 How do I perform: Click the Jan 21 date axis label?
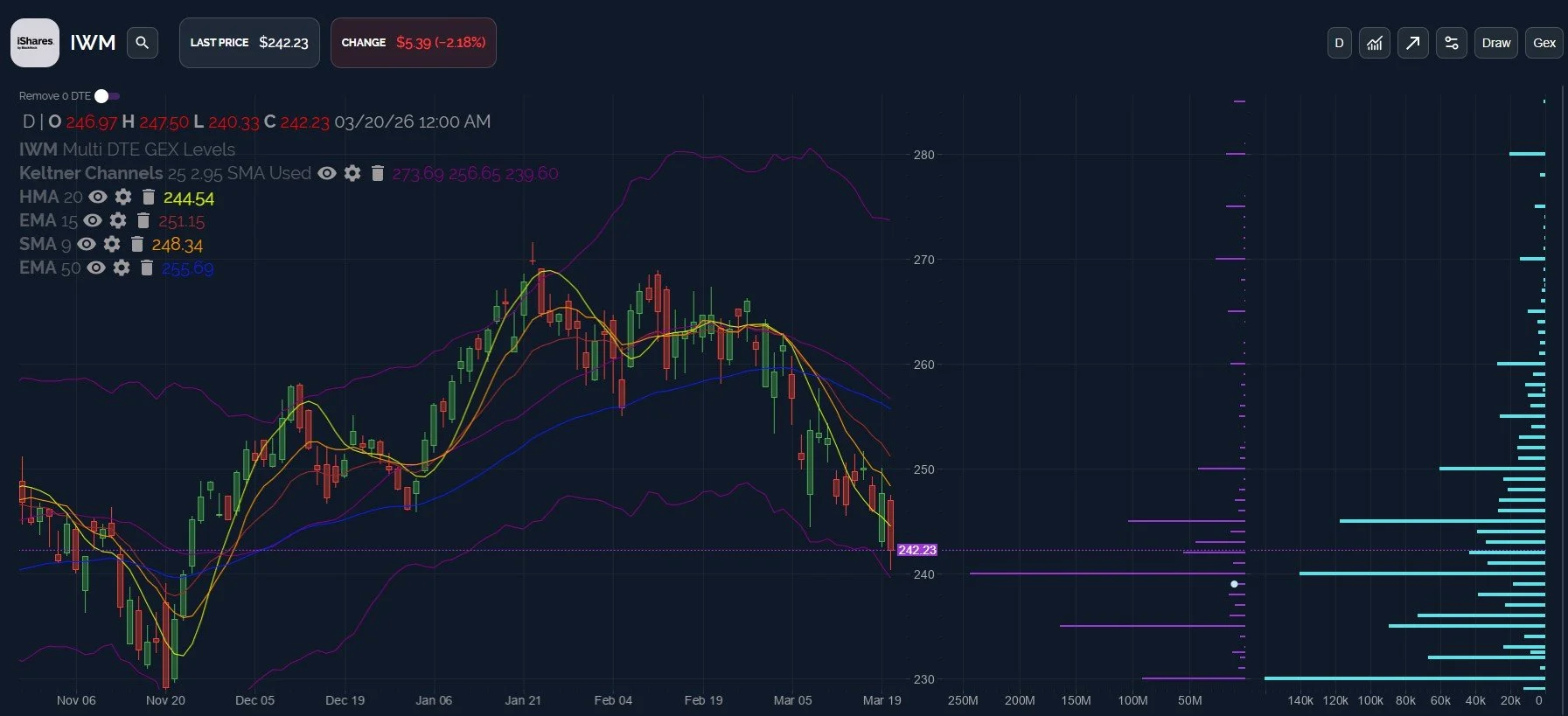click(x=523, y=700)
